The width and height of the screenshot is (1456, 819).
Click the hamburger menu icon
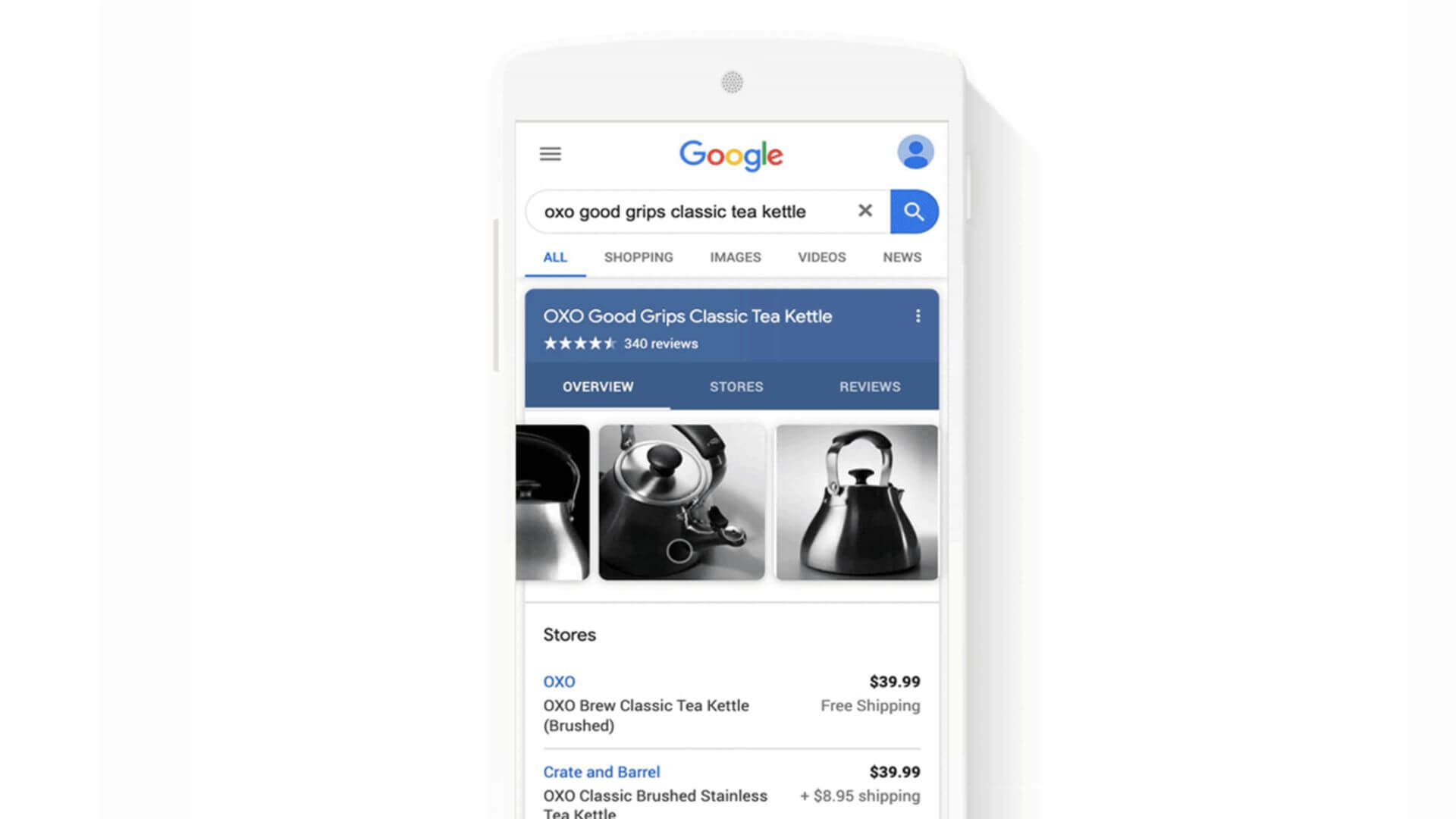(x=550, y=154)
